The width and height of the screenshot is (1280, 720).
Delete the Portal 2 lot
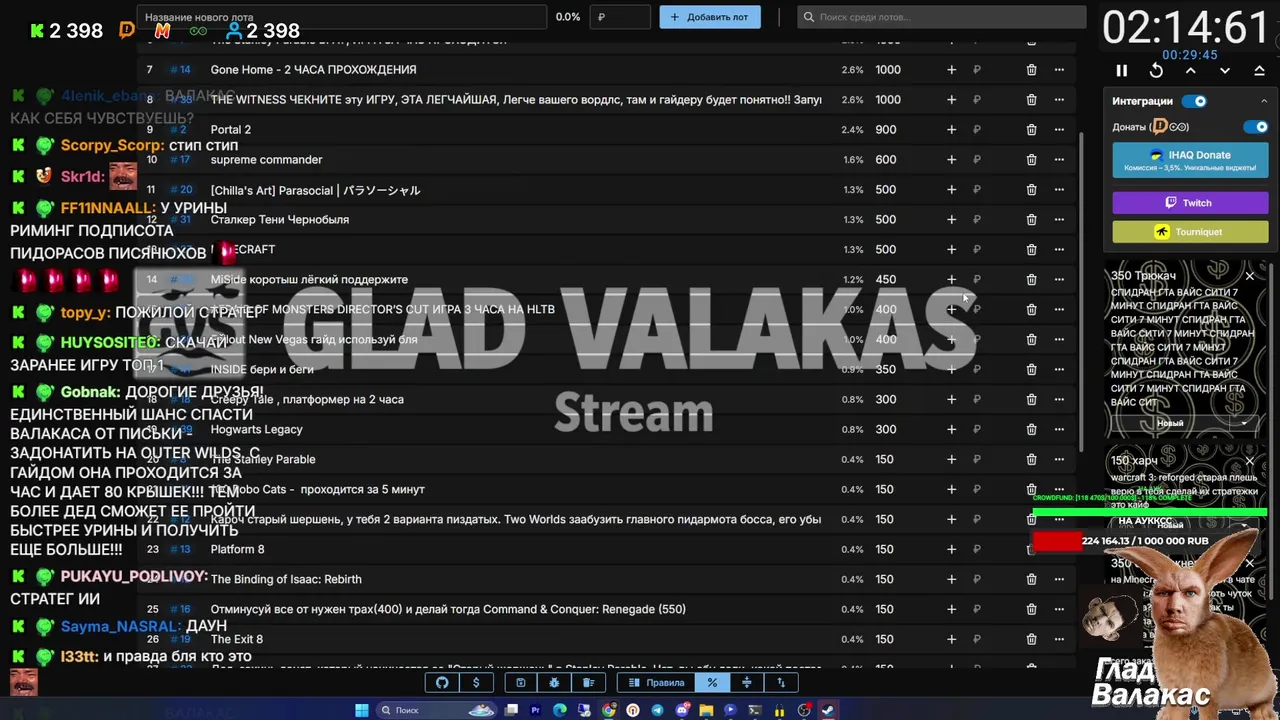click(1031, 130)
